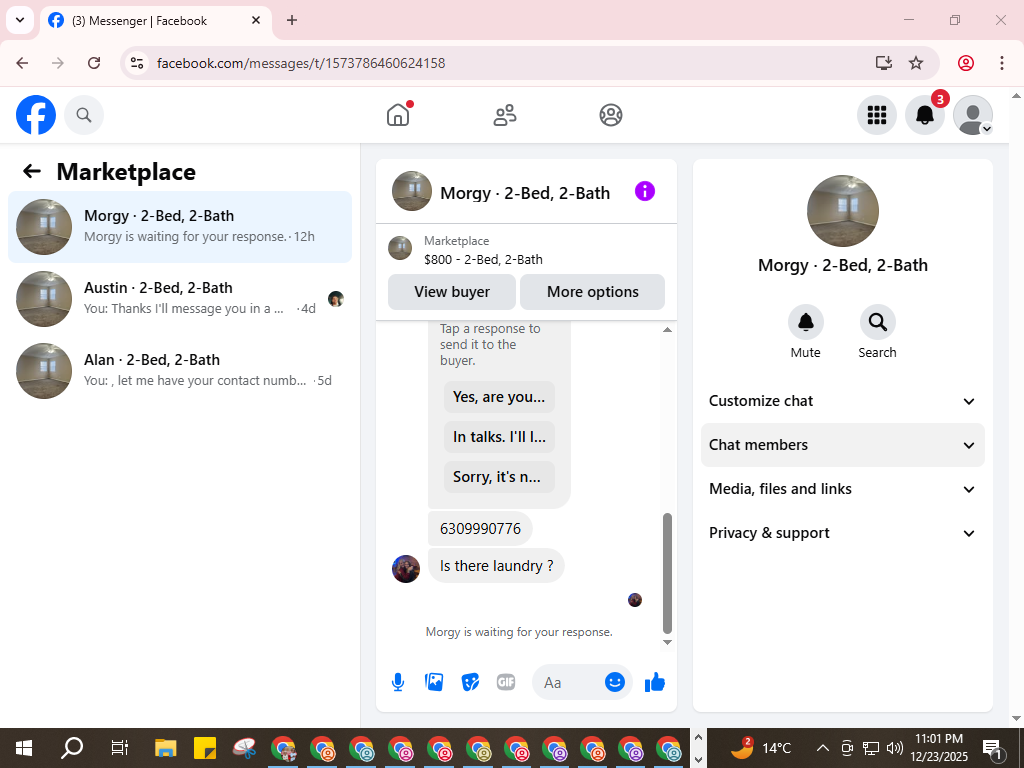Open the Windows Start menu
The image size is (1024, 768).
point(24,748)
